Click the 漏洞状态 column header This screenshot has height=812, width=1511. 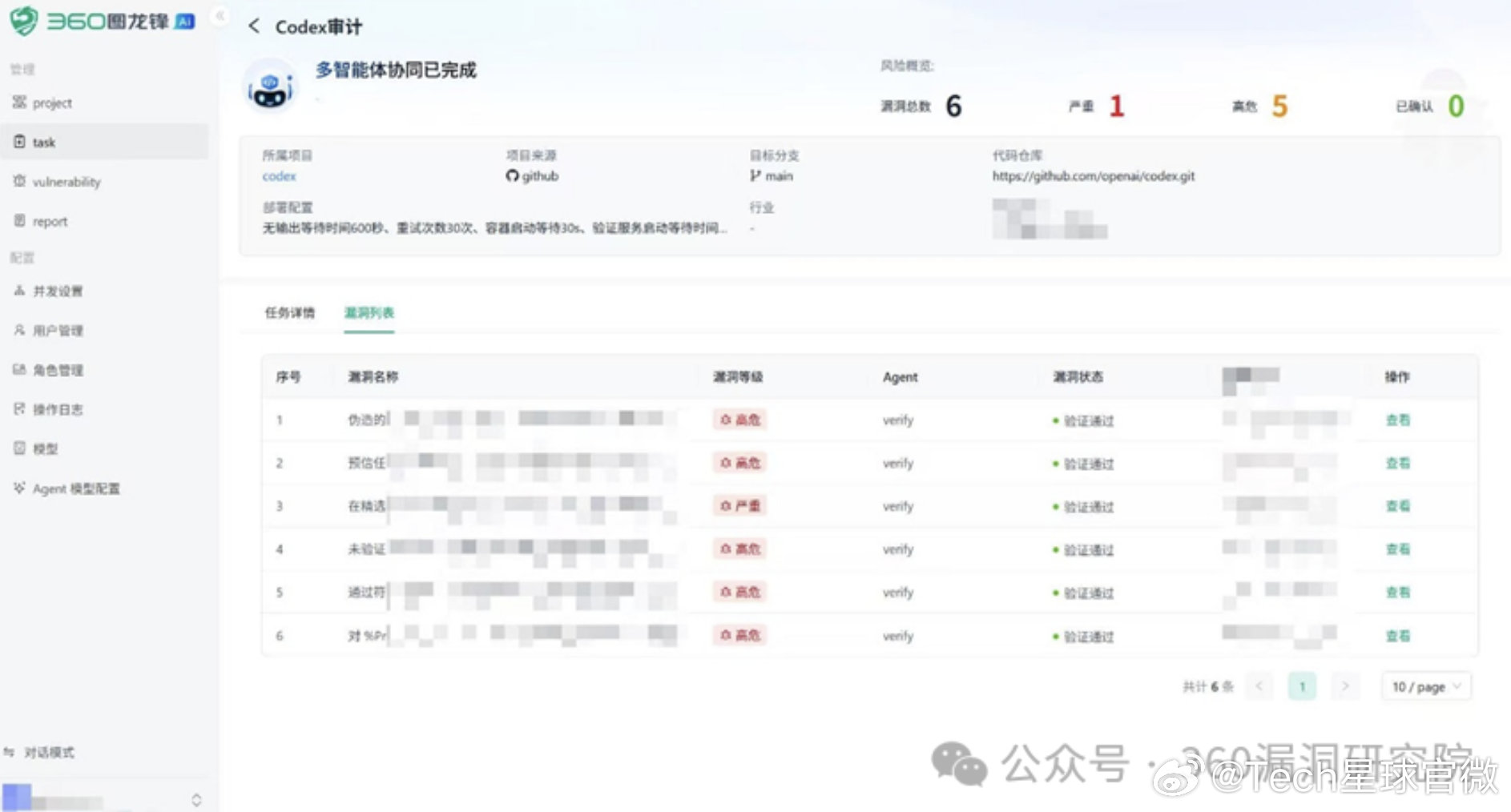click(1078, 376)
